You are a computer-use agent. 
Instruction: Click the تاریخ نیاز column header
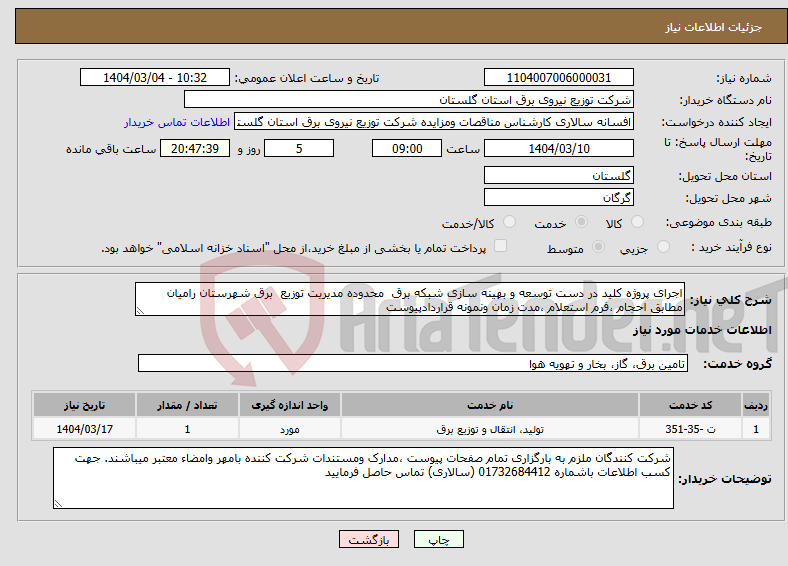[84, 405]
